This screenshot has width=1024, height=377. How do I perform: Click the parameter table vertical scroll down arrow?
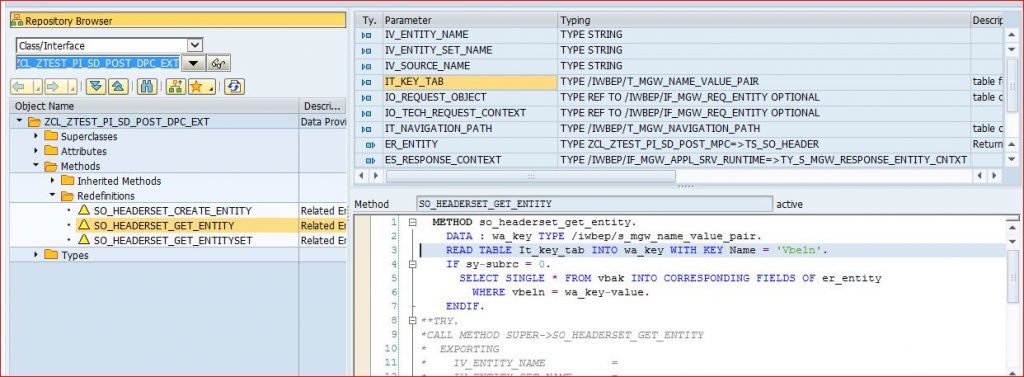pos(1012,159)
